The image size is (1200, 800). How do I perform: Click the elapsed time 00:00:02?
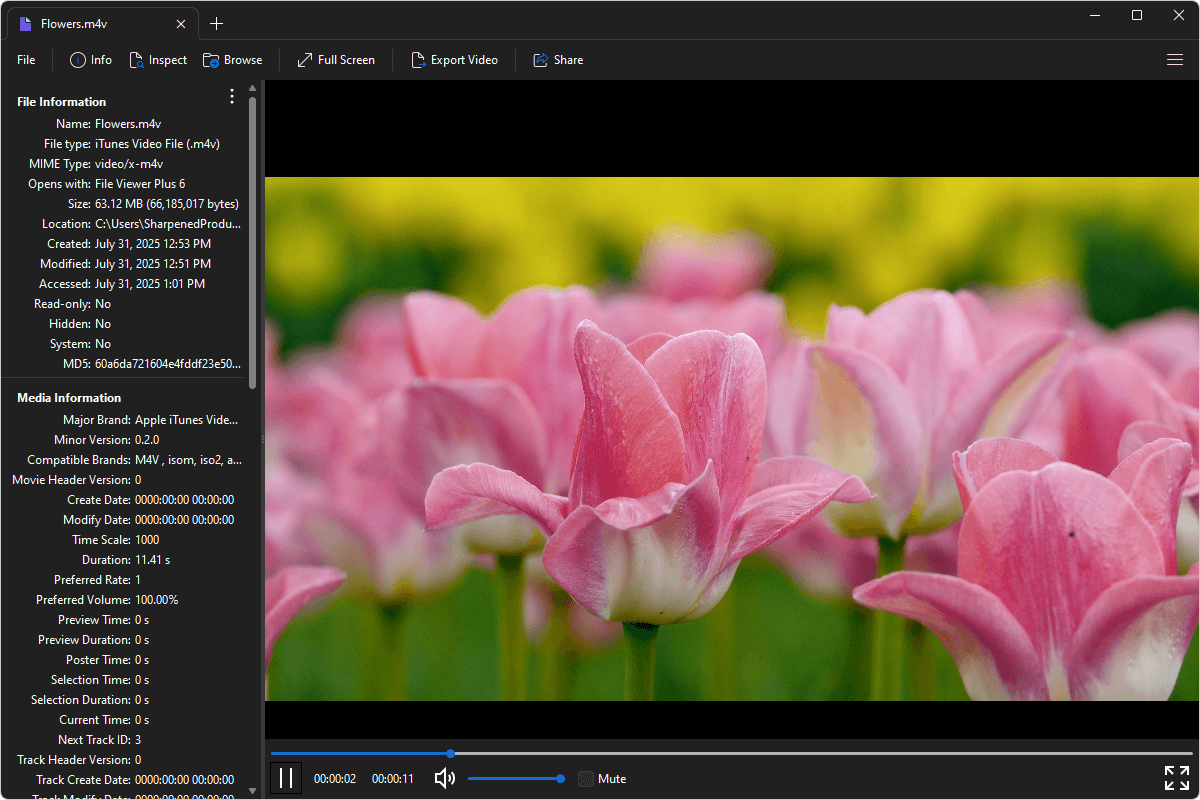point(335,779)
